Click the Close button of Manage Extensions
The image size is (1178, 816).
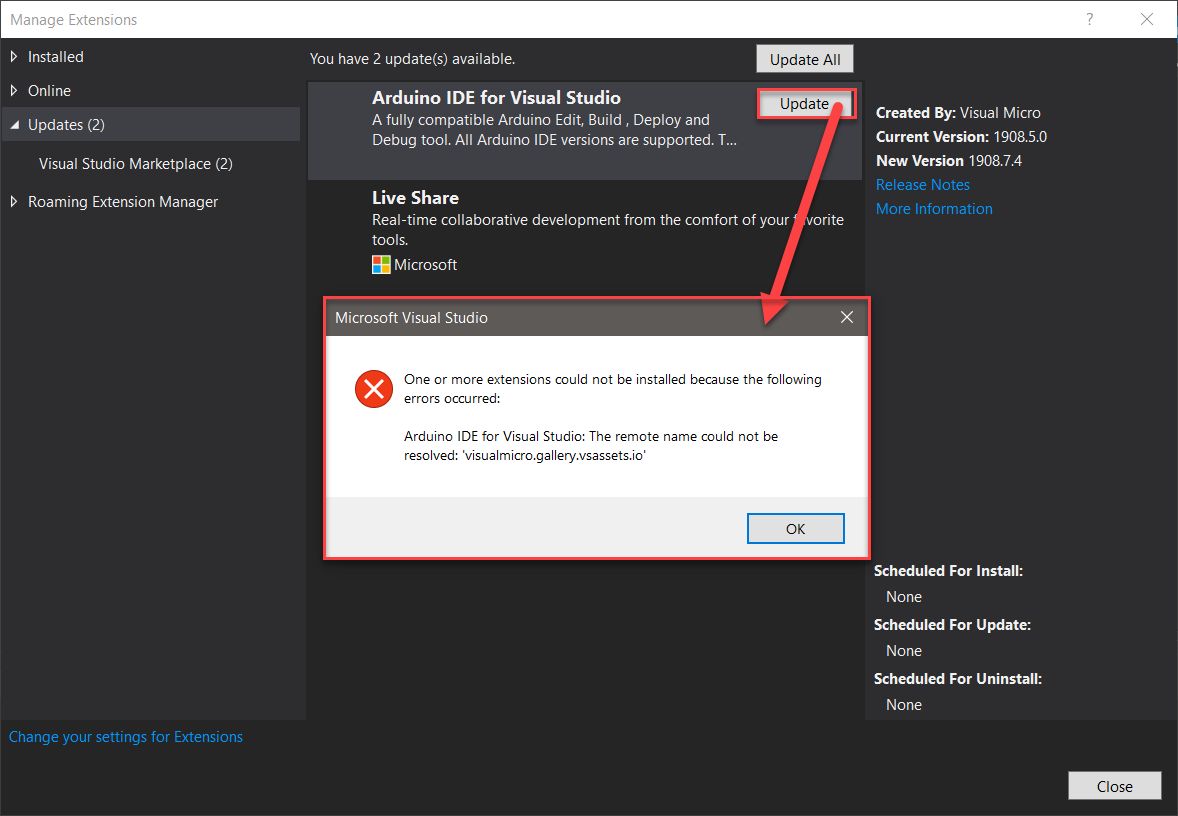point(1114,786)
